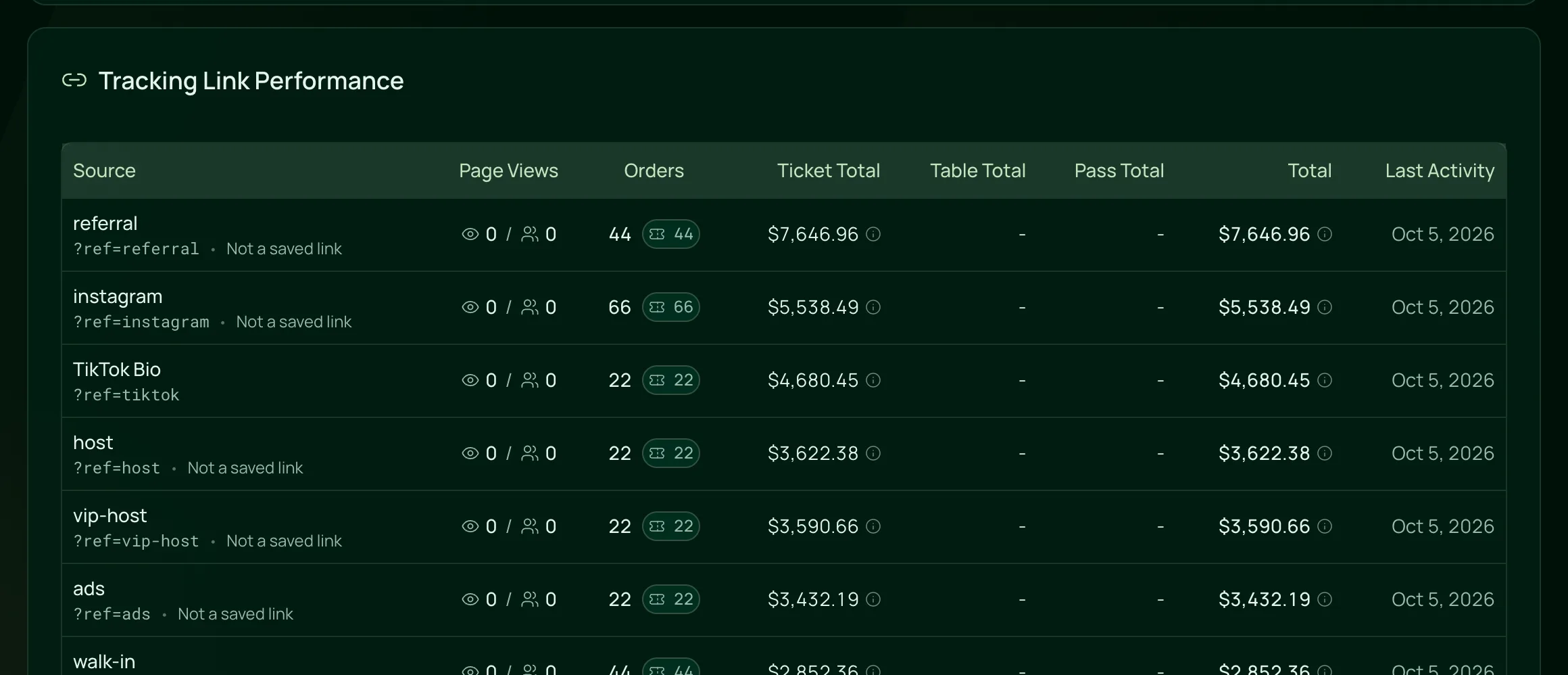
Task: Click the ticket badge 44 in referral row
Action: pos(670,234)
